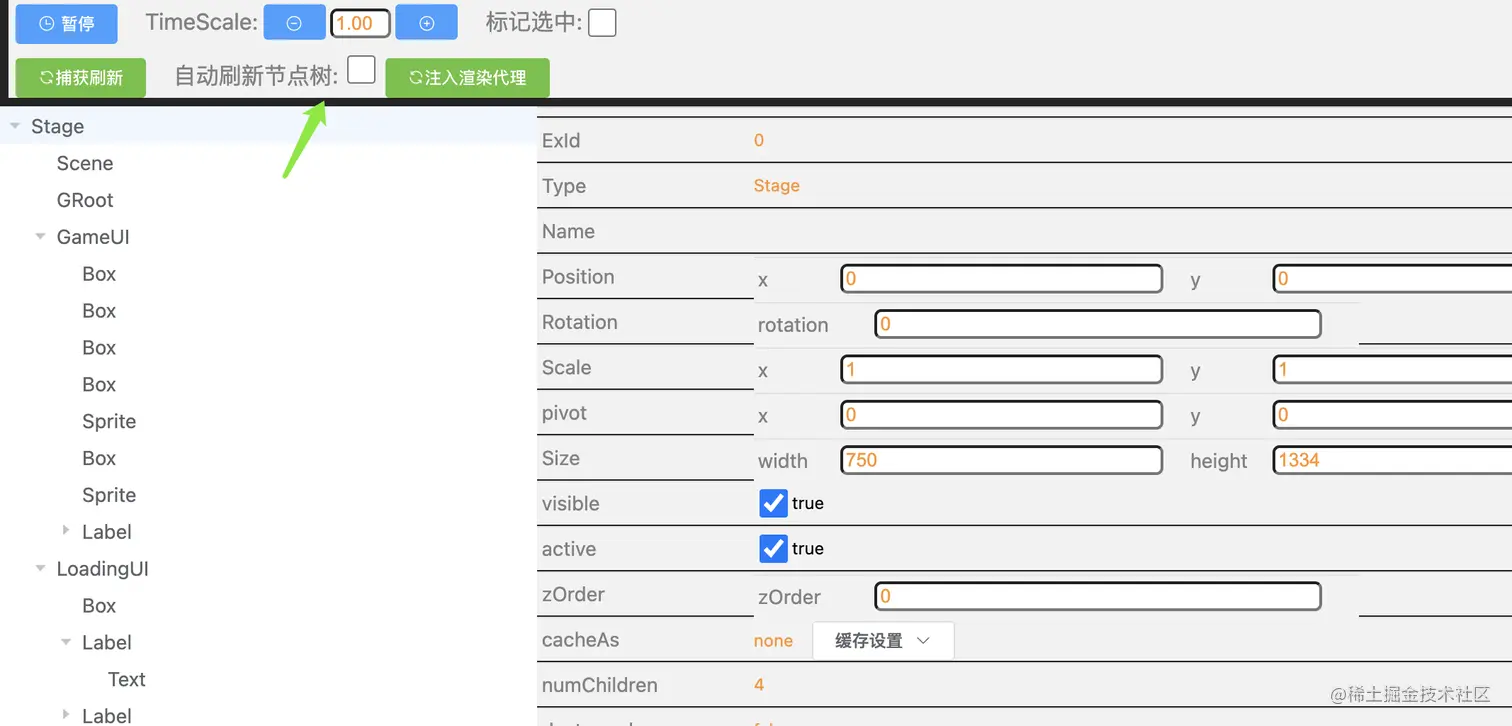Toggle the 标记选中 checkbox
The width and height of the screenshot is (1512, 726).
[x=602, y=22]
